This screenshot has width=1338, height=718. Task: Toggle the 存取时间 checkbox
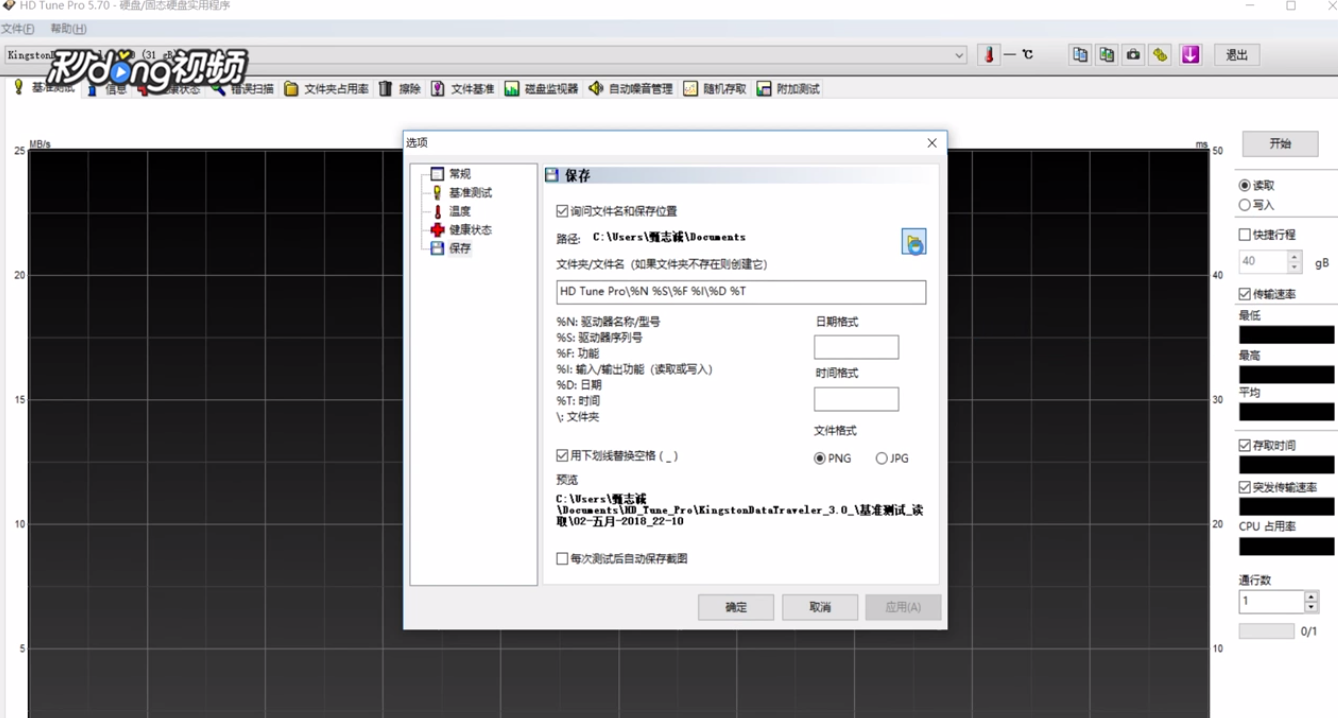pos(1245,446)
